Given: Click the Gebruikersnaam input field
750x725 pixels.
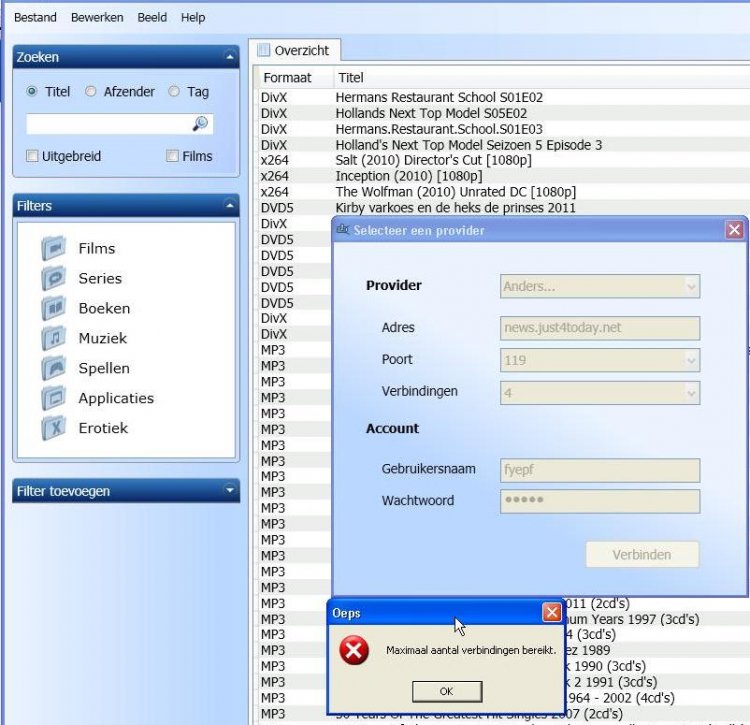Looking at the screenshot, I should pyautogui.click(x=600, y=469).
